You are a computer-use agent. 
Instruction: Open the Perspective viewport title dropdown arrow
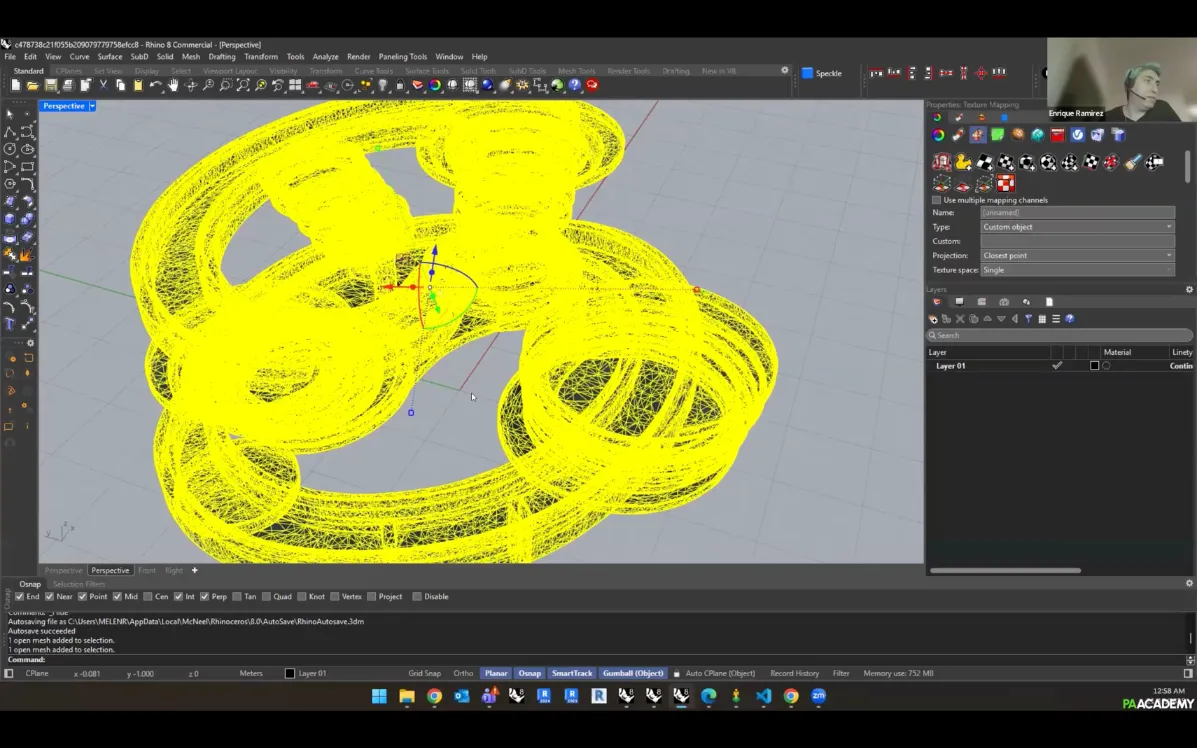click(x=92, y=106)
